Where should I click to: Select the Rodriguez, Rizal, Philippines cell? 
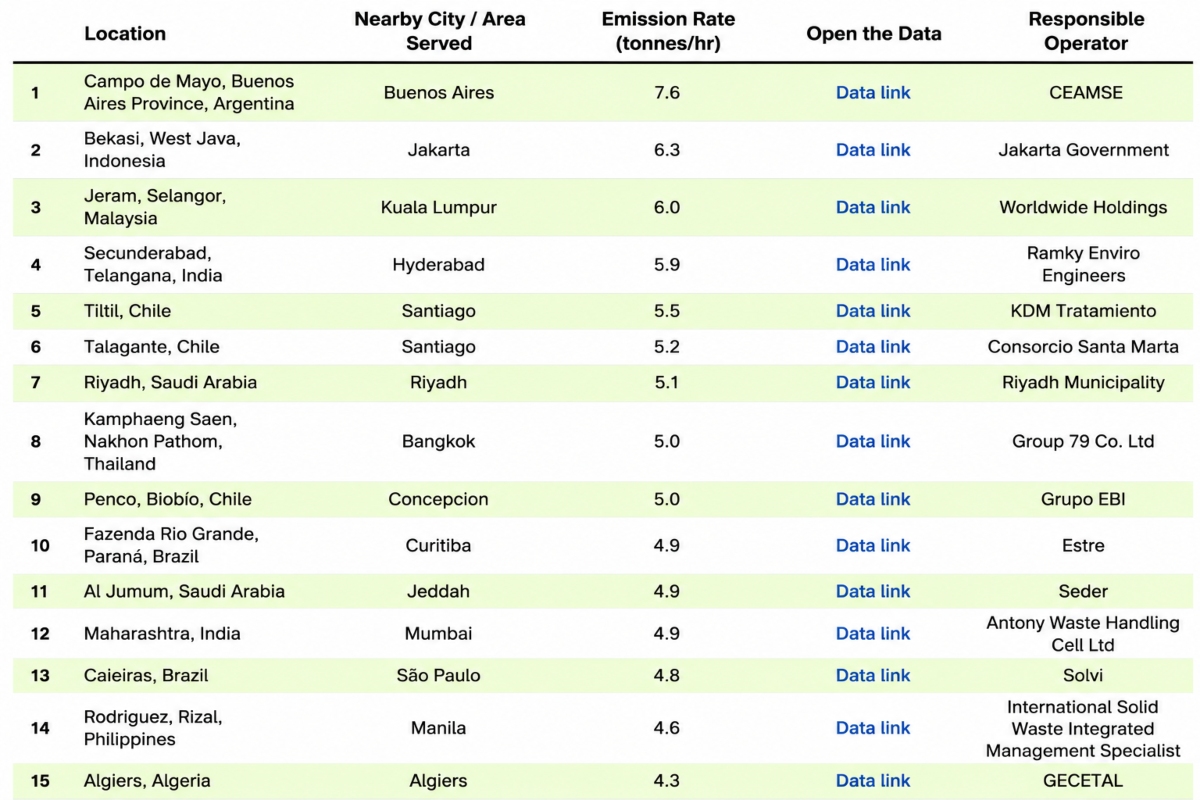[153, 728]
